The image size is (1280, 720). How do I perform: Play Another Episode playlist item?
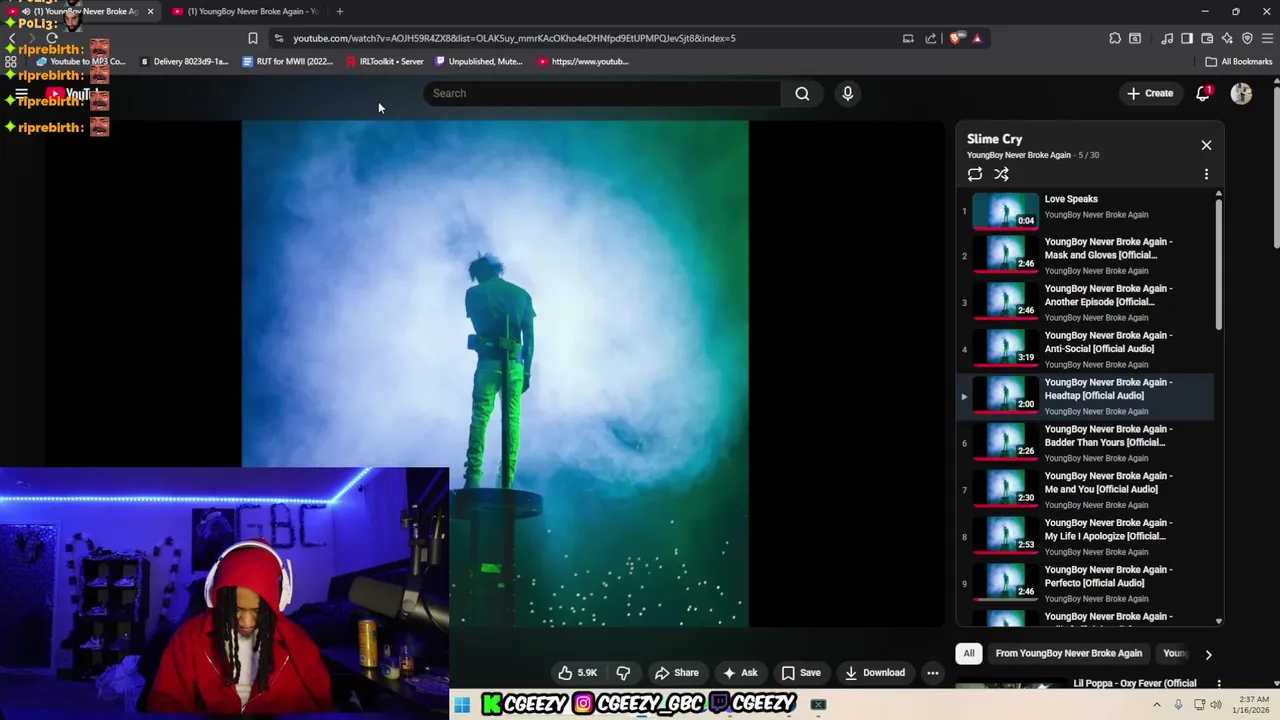1085,303
